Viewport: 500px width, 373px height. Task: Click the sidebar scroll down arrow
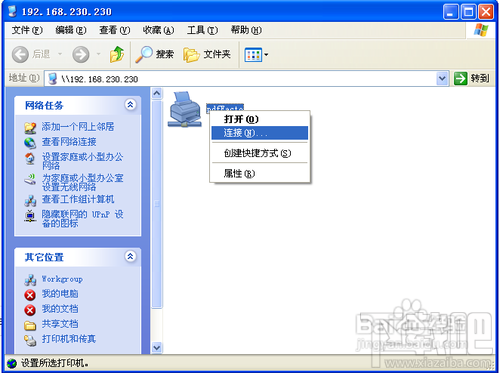[157, 348]
